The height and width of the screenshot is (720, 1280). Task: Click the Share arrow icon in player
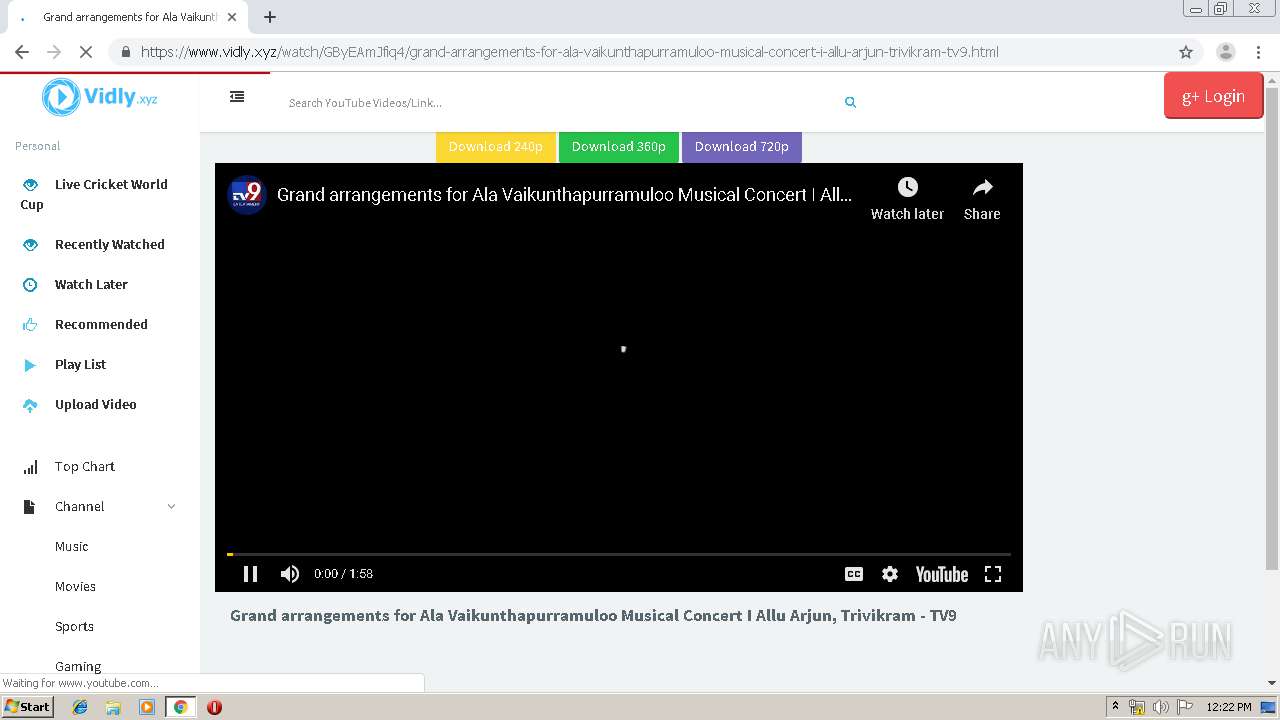click(x=982, y=187)
